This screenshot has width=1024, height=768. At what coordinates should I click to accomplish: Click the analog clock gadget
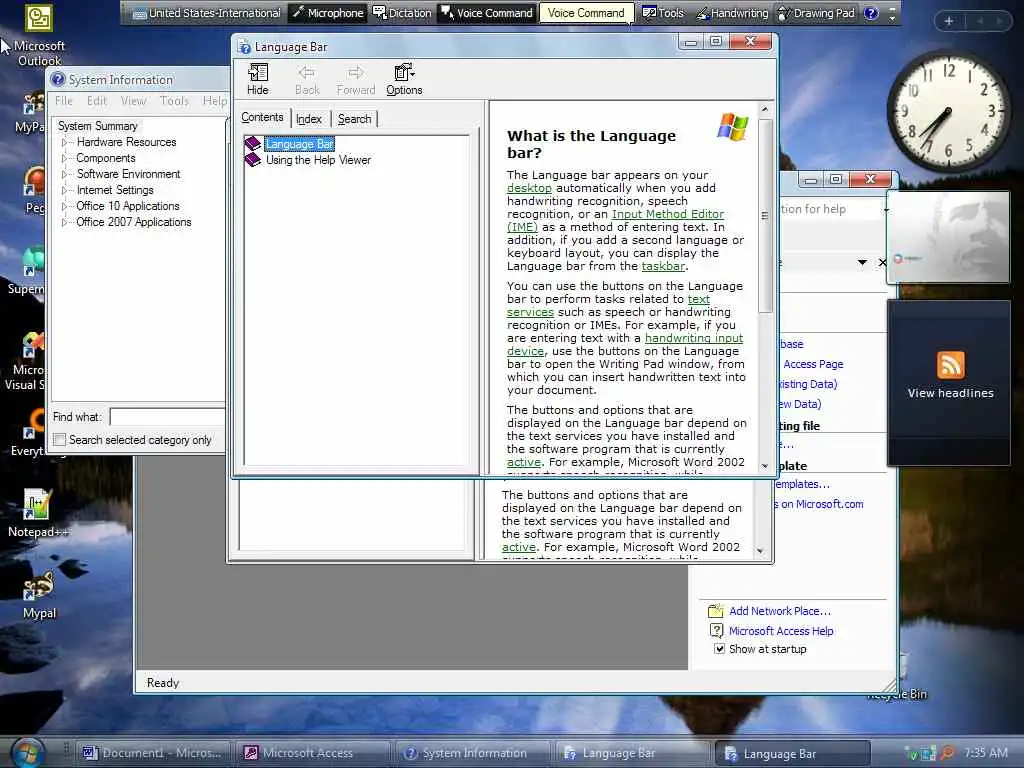[948, 111]
